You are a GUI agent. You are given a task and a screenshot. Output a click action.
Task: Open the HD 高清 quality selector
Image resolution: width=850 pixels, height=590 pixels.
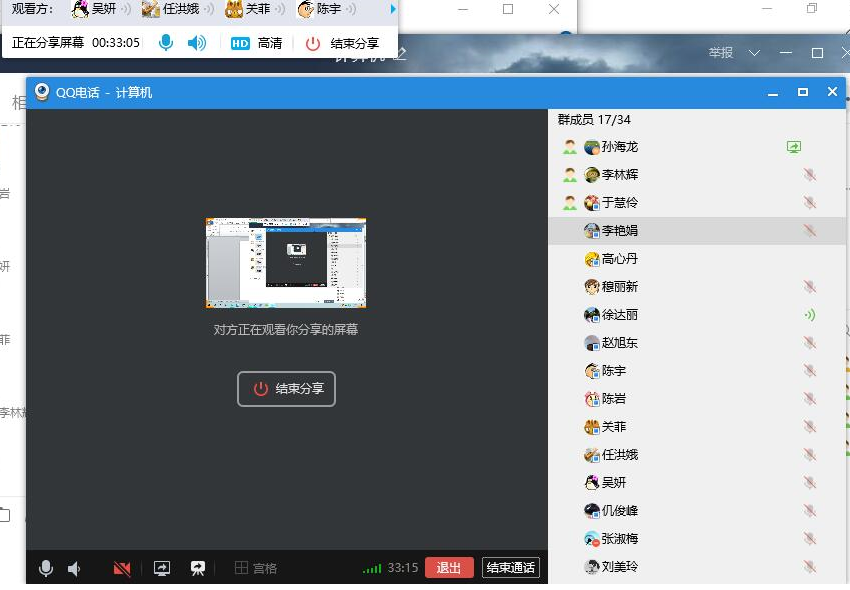click(256, 43)
